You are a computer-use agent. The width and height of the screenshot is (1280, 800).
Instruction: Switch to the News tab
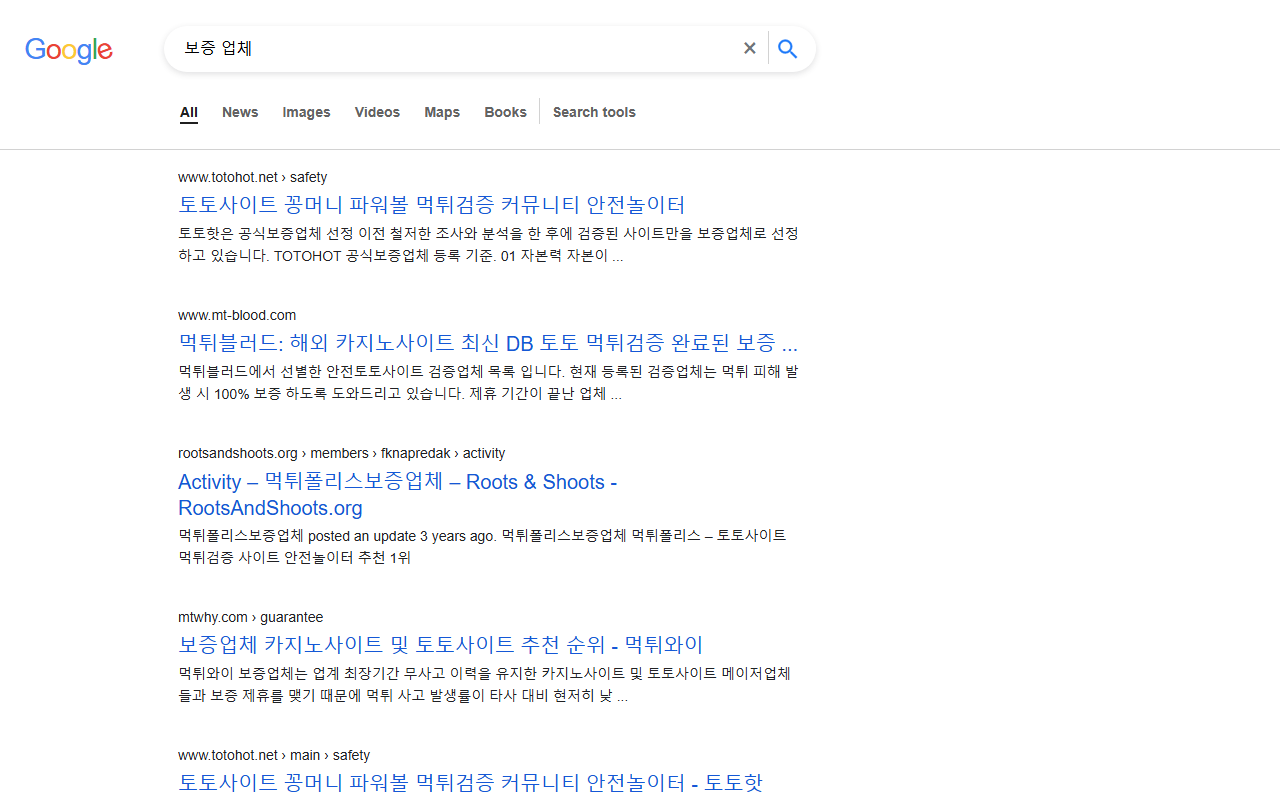point(240,112)
